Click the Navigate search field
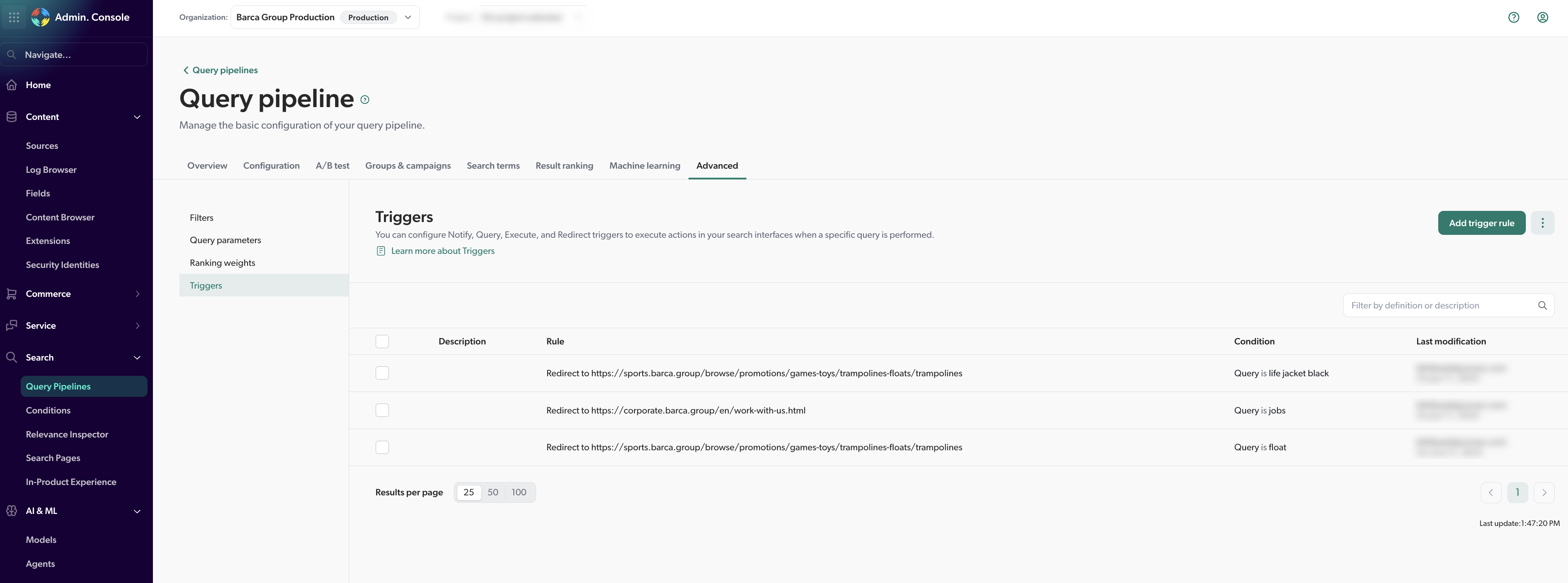Screen dimensions: 1568x583 [x=74, y=55]
